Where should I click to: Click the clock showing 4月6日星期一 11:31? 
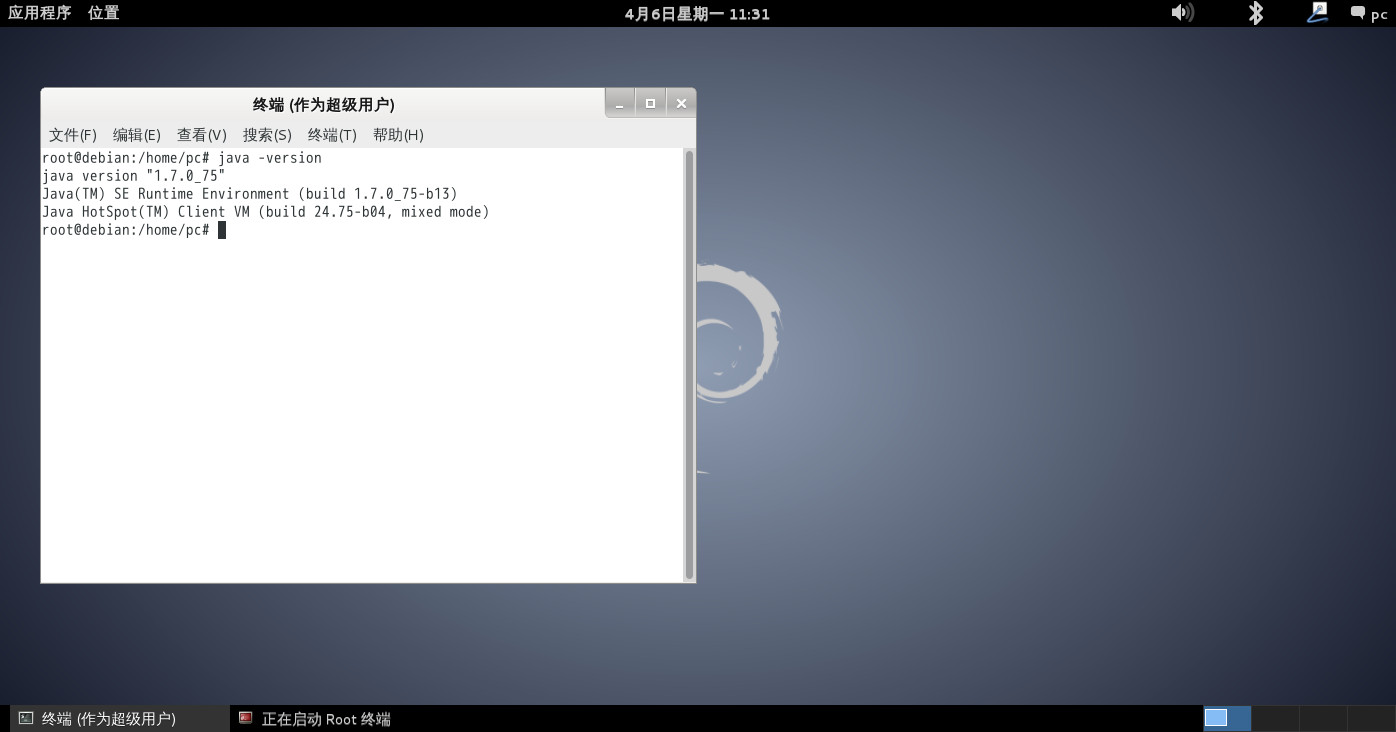(x=697, y=13)
